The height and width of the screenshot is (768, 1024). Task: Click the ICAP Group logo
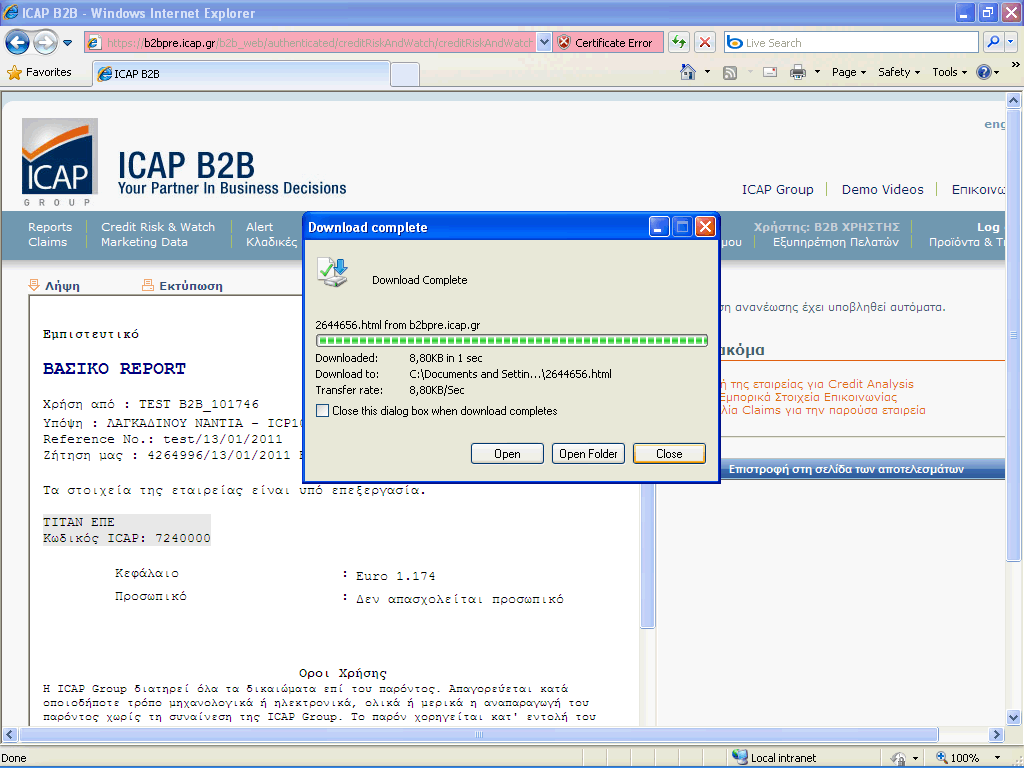59,161
